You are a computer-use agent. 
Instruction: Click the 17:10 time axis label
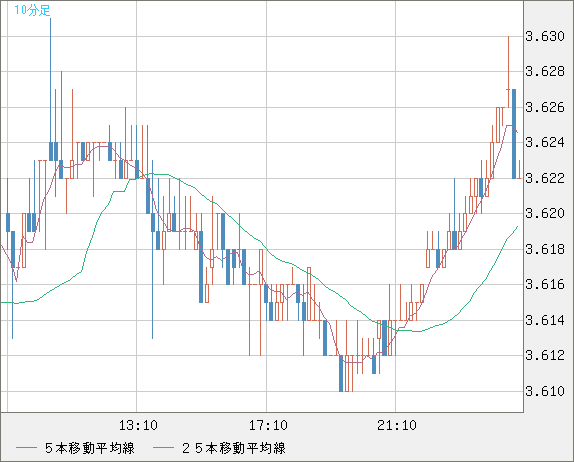(x=268, y=425)
